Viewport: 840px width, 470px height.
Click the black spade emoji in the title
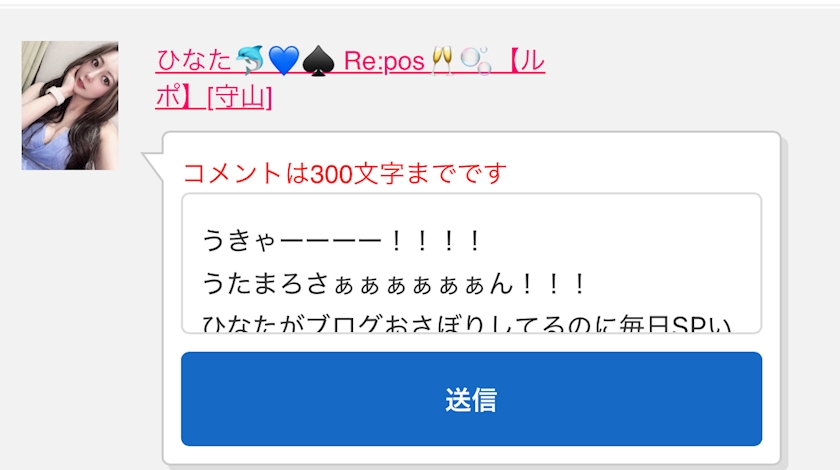[318, 61]
